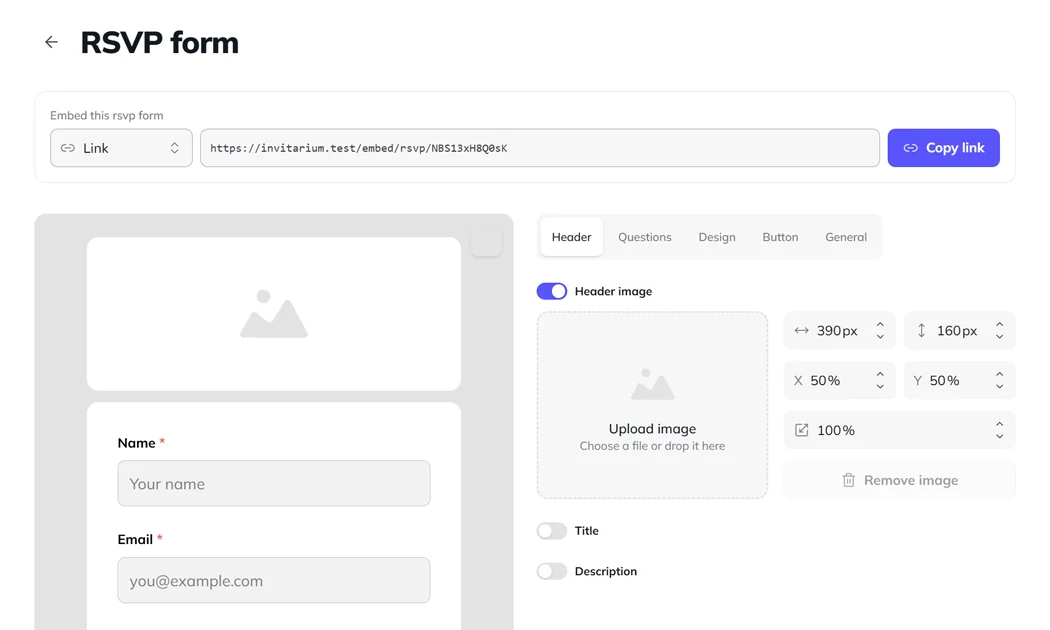Image resolution: width=1050 pixels, height=630 pixels.
Task: Open the Design tab
Action: [x=717, y=237]
